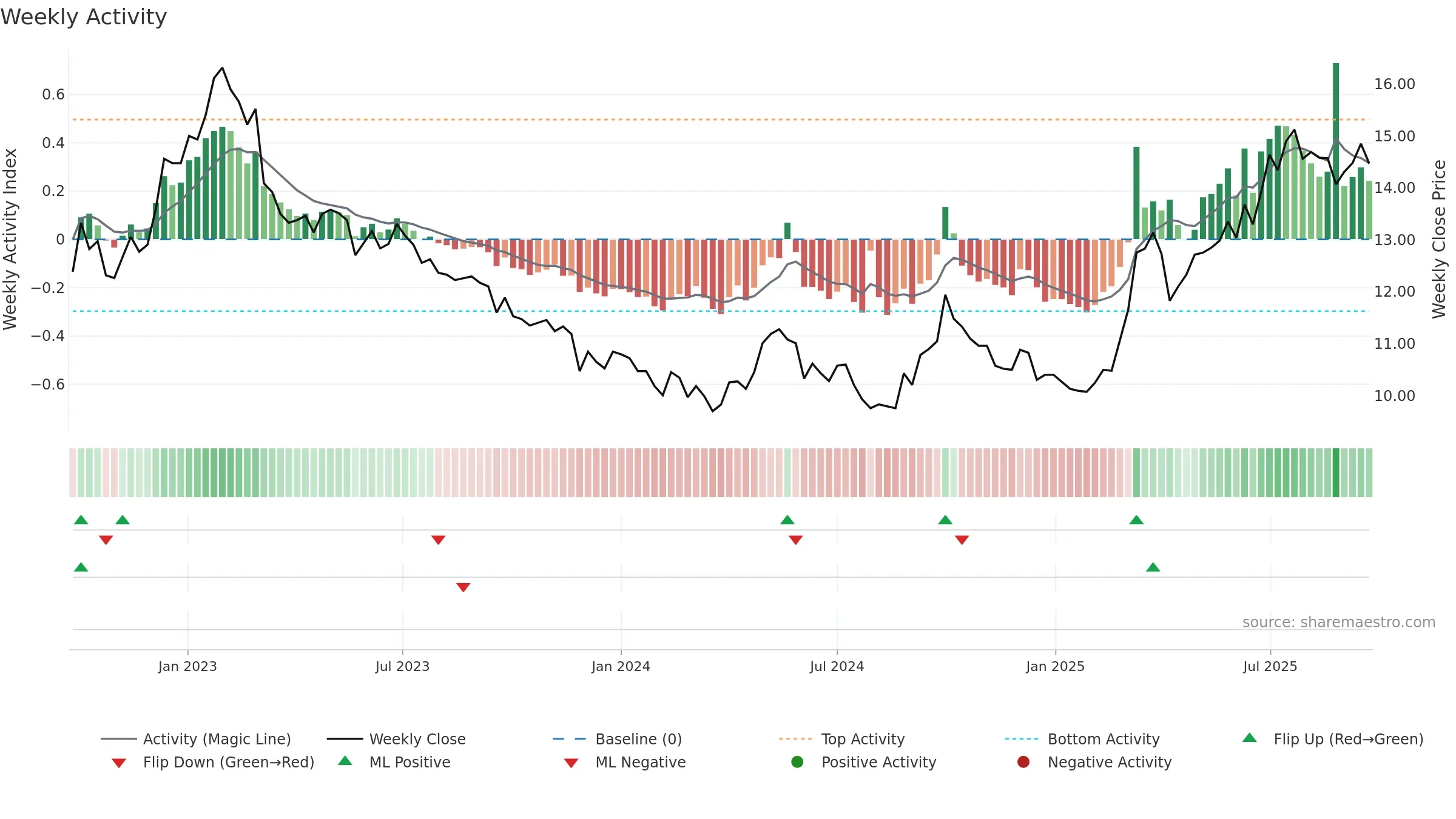Click the Jul 2023 x-axis label
This screenshot has height=819, width=1456.
pos(402,667)
